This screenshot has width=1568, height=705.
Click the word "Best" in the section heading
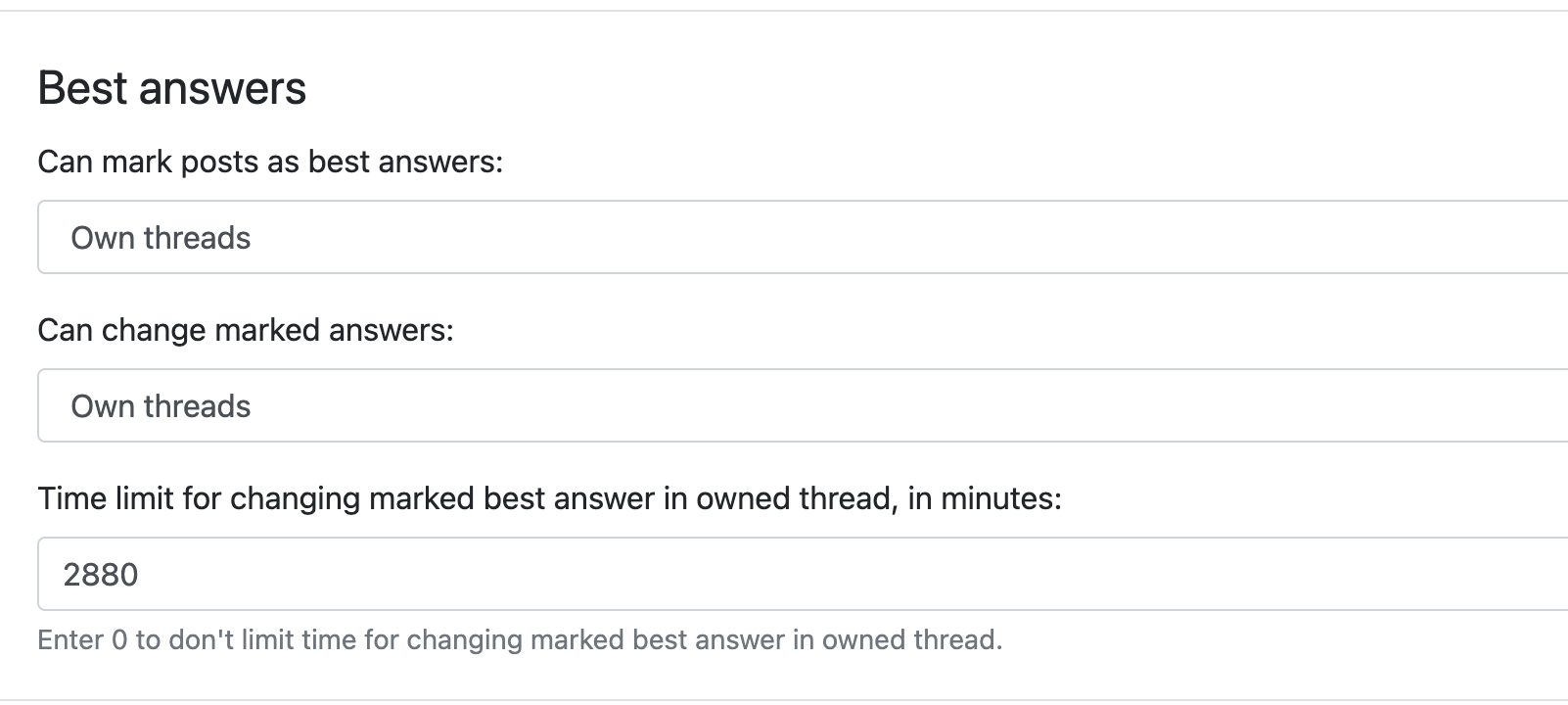click(82, 88)
